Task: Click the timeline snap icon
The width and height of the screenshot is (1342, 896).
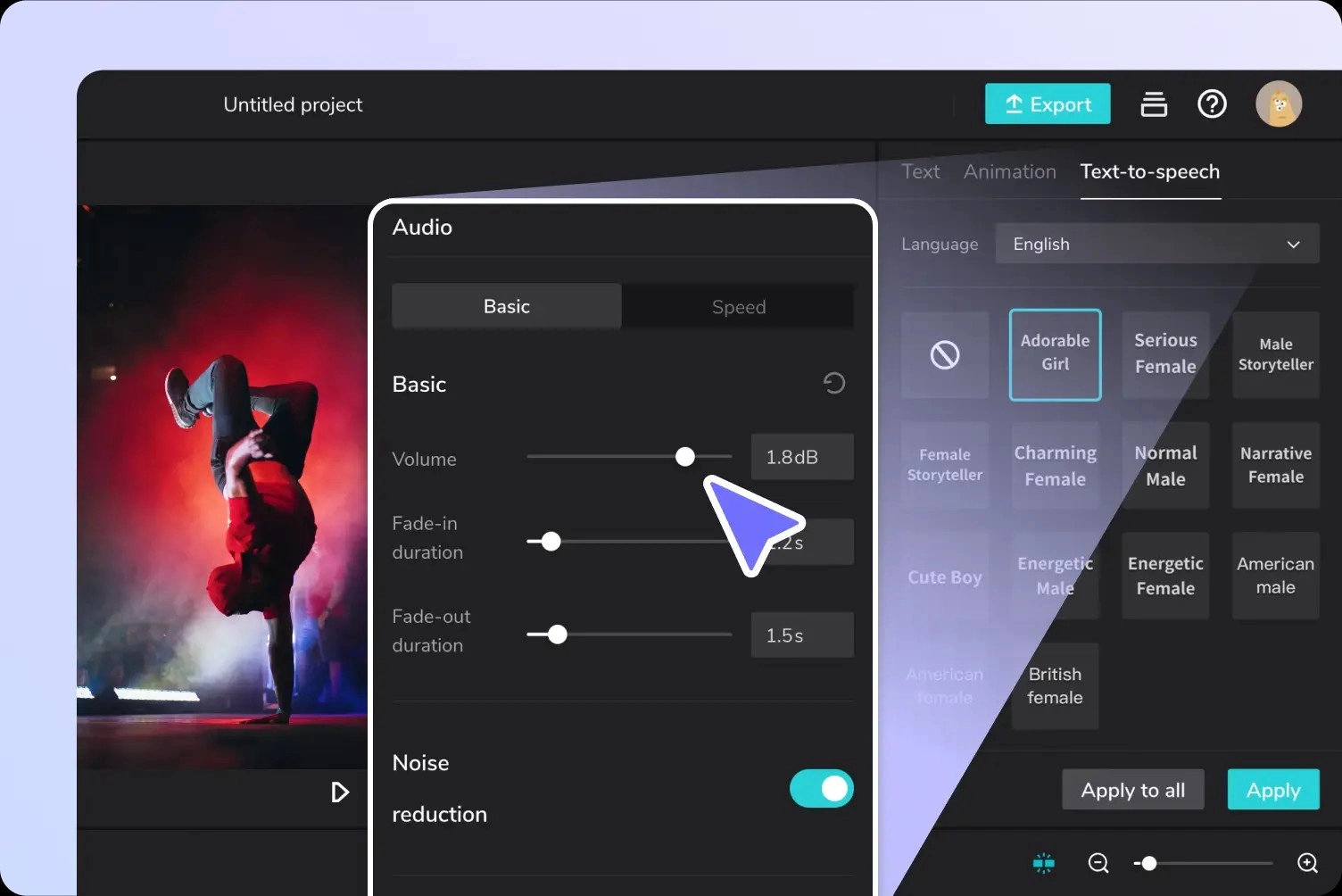Action: click(1044, 863)
